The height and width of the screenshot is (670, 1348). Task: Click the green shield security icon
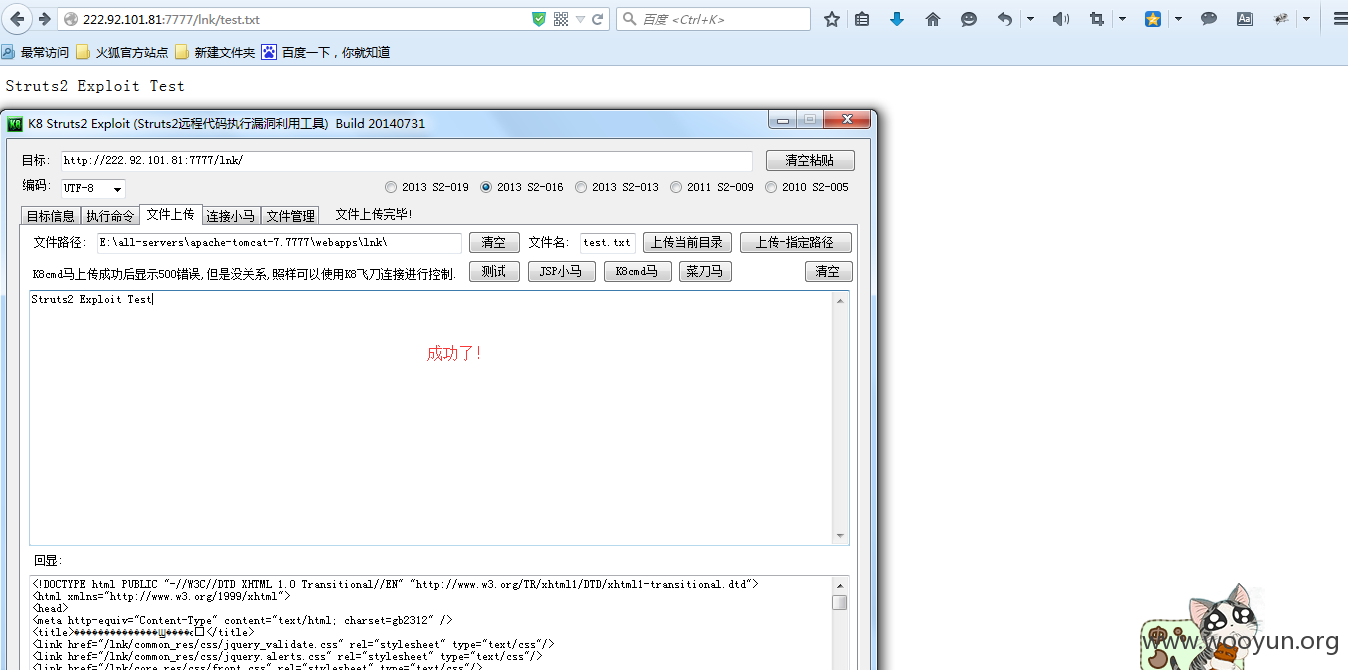tap(539, 19)
